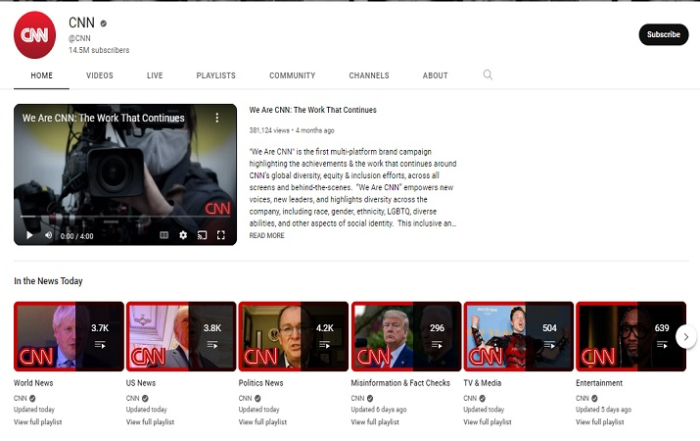This screenshot has height=441, width=700.
Task: Toggle subtitles on the featured video
Action: 164,235
